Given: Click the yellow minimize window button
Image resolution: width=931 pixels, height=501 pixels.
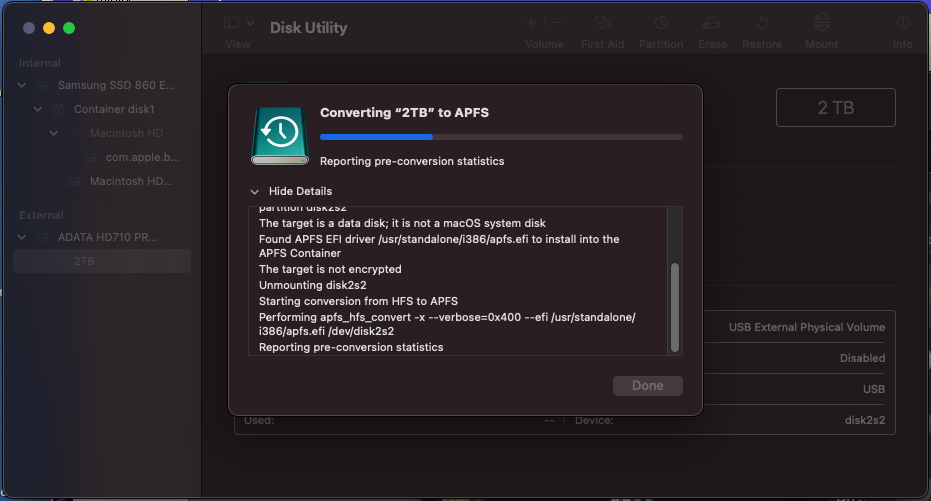Looking at the screenshot, I should coord(49,28).
